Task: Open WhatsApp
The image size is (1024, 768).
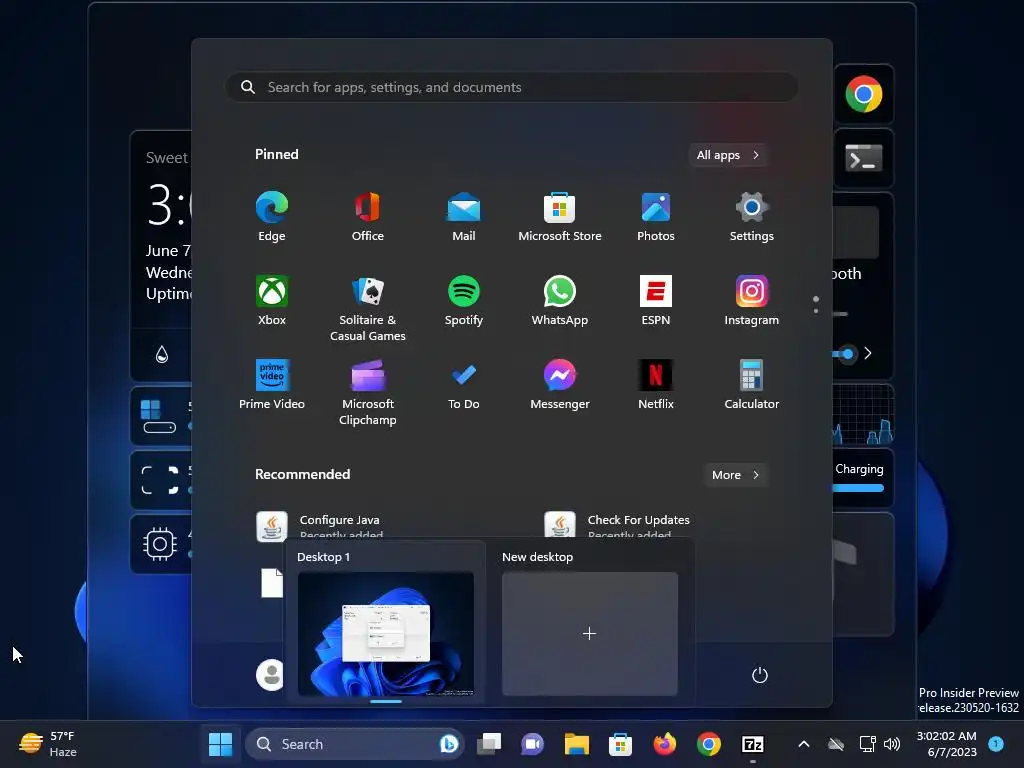Action: pyautogui.click(x=560, y=301)
